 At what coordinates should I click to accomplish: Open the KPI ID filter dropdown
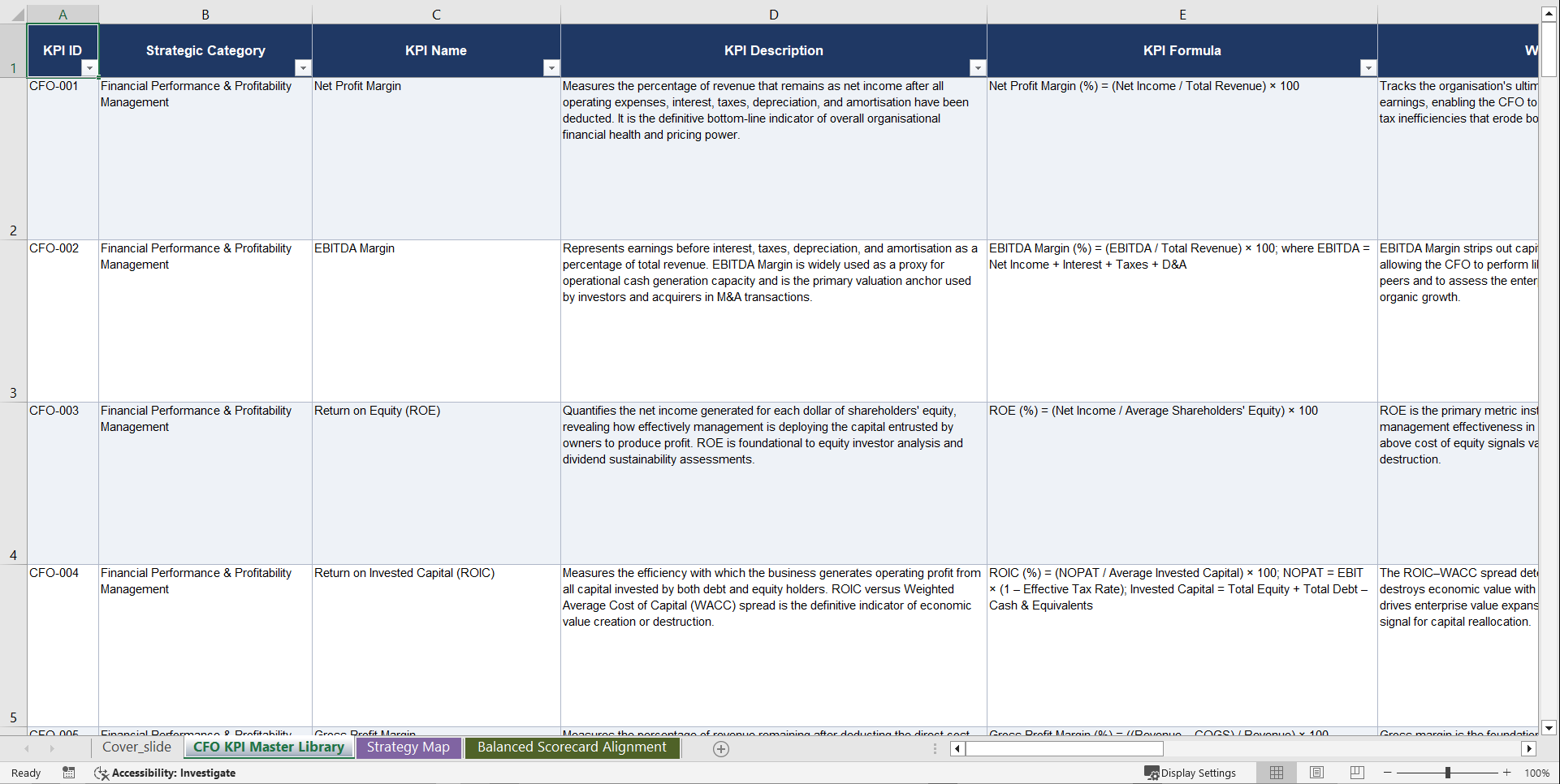point(89,68)
